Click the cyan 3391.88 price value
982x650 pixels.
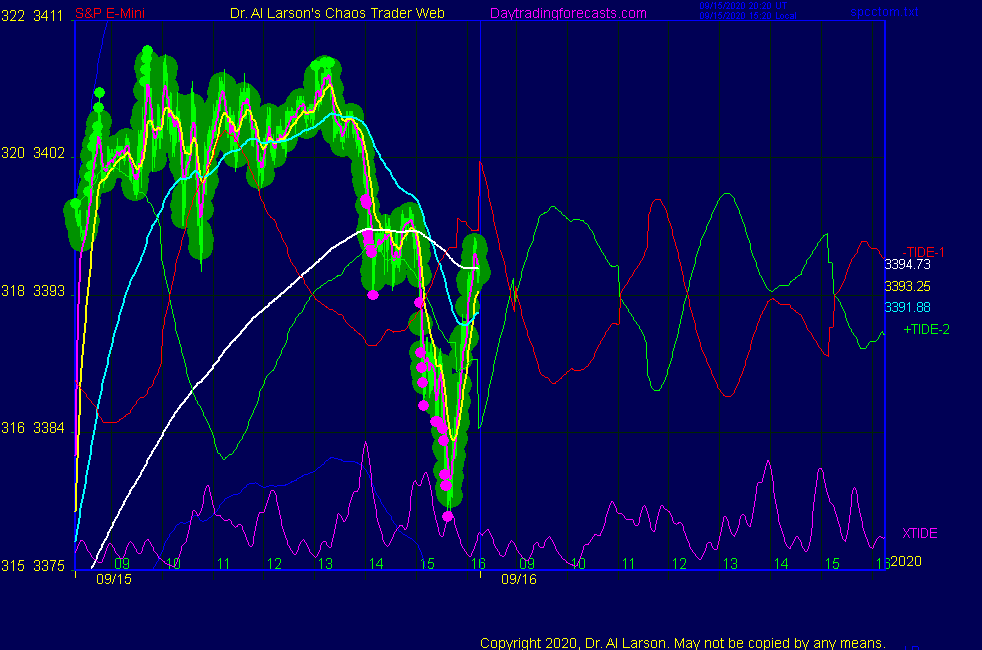point(907,307)
